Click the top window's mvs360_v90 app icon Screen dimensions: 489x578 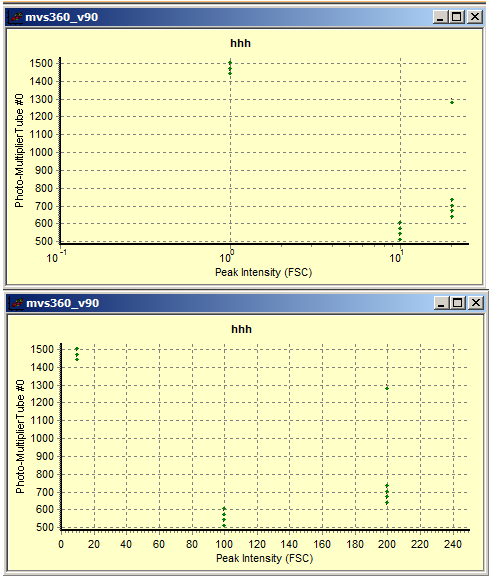click(16, 17)
